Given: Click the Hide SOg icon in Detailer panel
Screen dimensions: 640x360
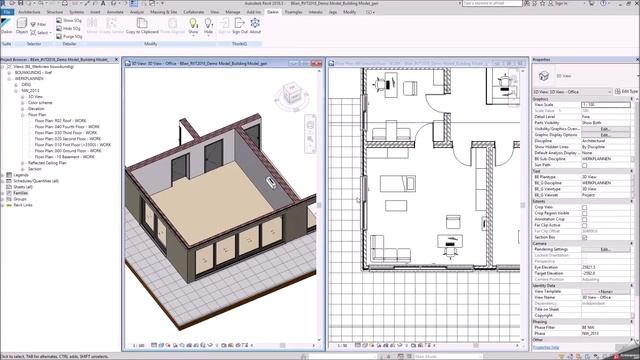Looking at the screenshot, I should (59, 29).
